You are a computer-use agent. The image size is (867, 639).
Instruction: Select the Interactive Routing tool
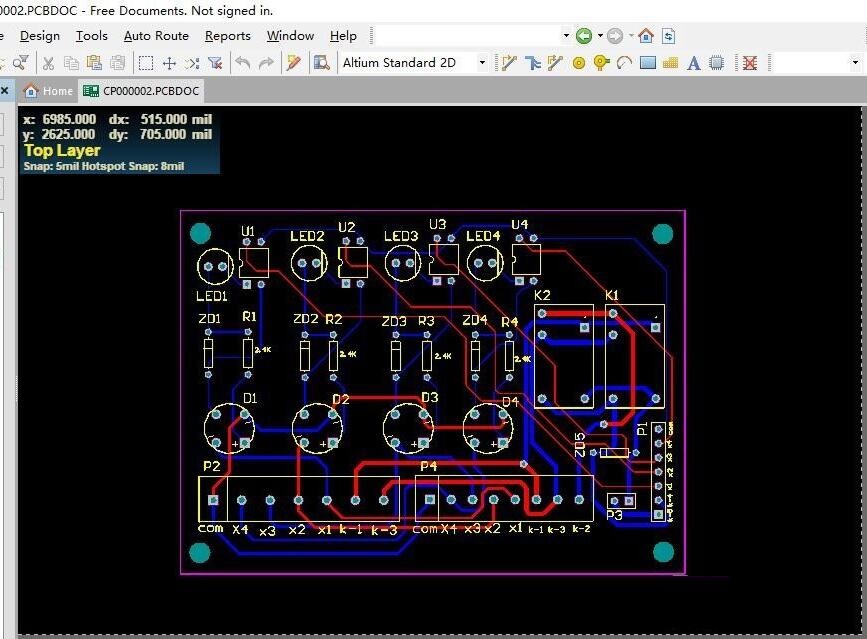coord(509,63)
